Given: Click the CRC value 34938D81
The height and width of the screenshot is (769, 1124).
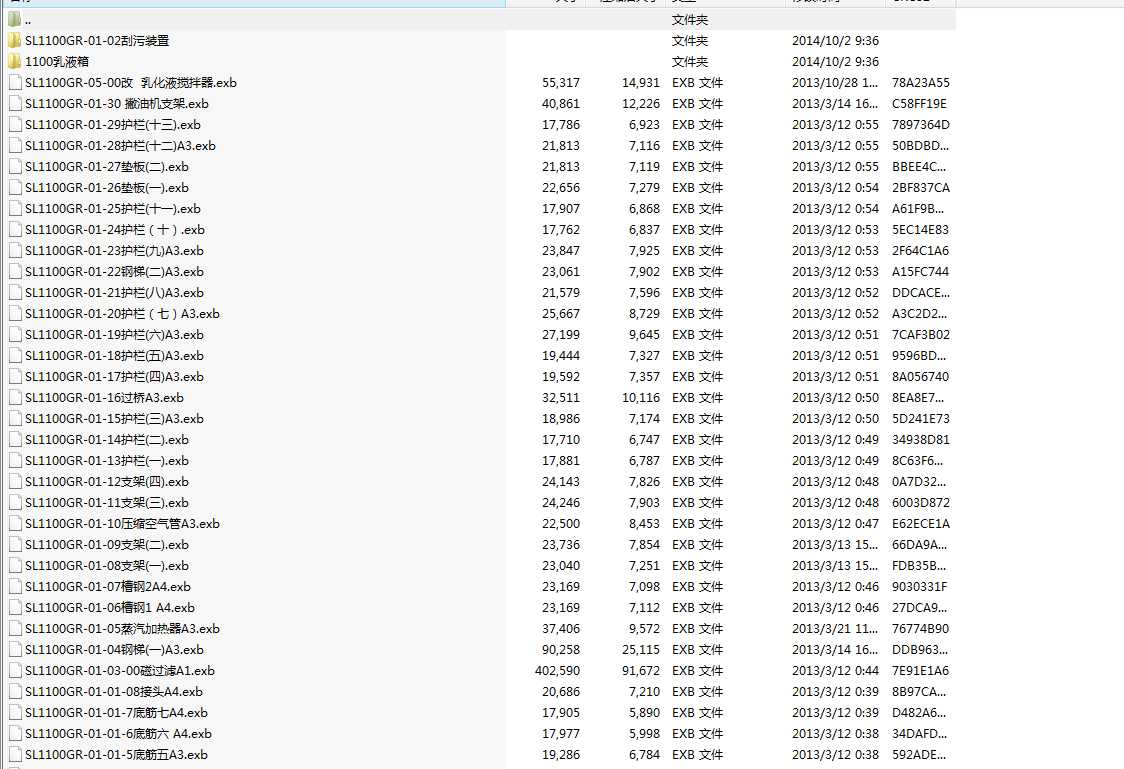Looking at the screenshot, I should 920,439.
